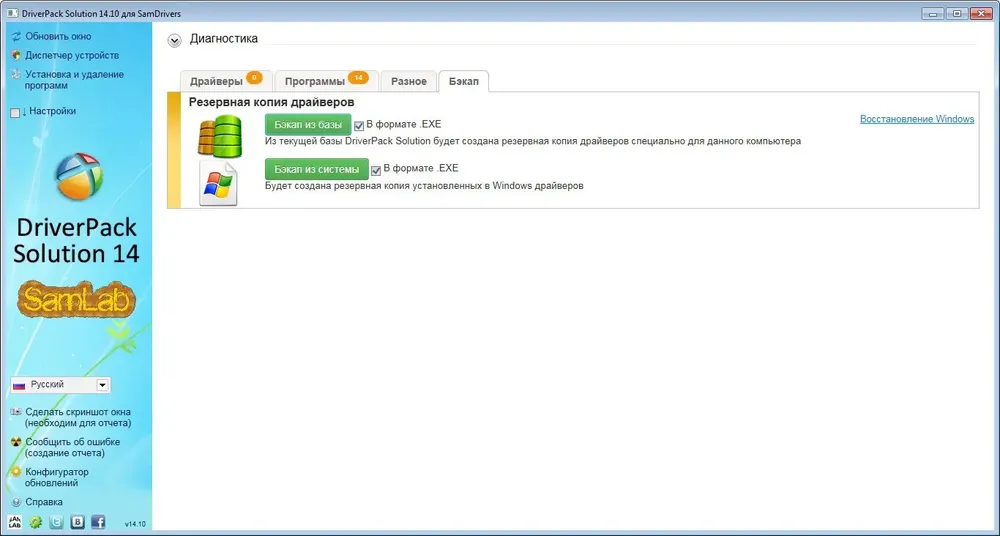Open the VKontakte social icon

(x=77, y=522)
